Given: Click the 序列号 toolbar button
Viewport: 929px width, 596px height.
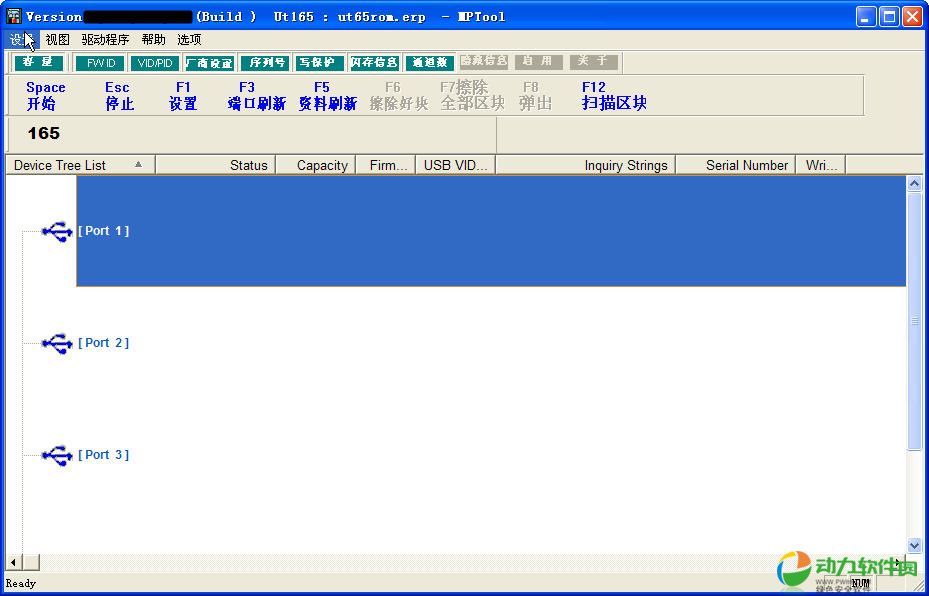Looking at the screenshot, I should point(265,62).
